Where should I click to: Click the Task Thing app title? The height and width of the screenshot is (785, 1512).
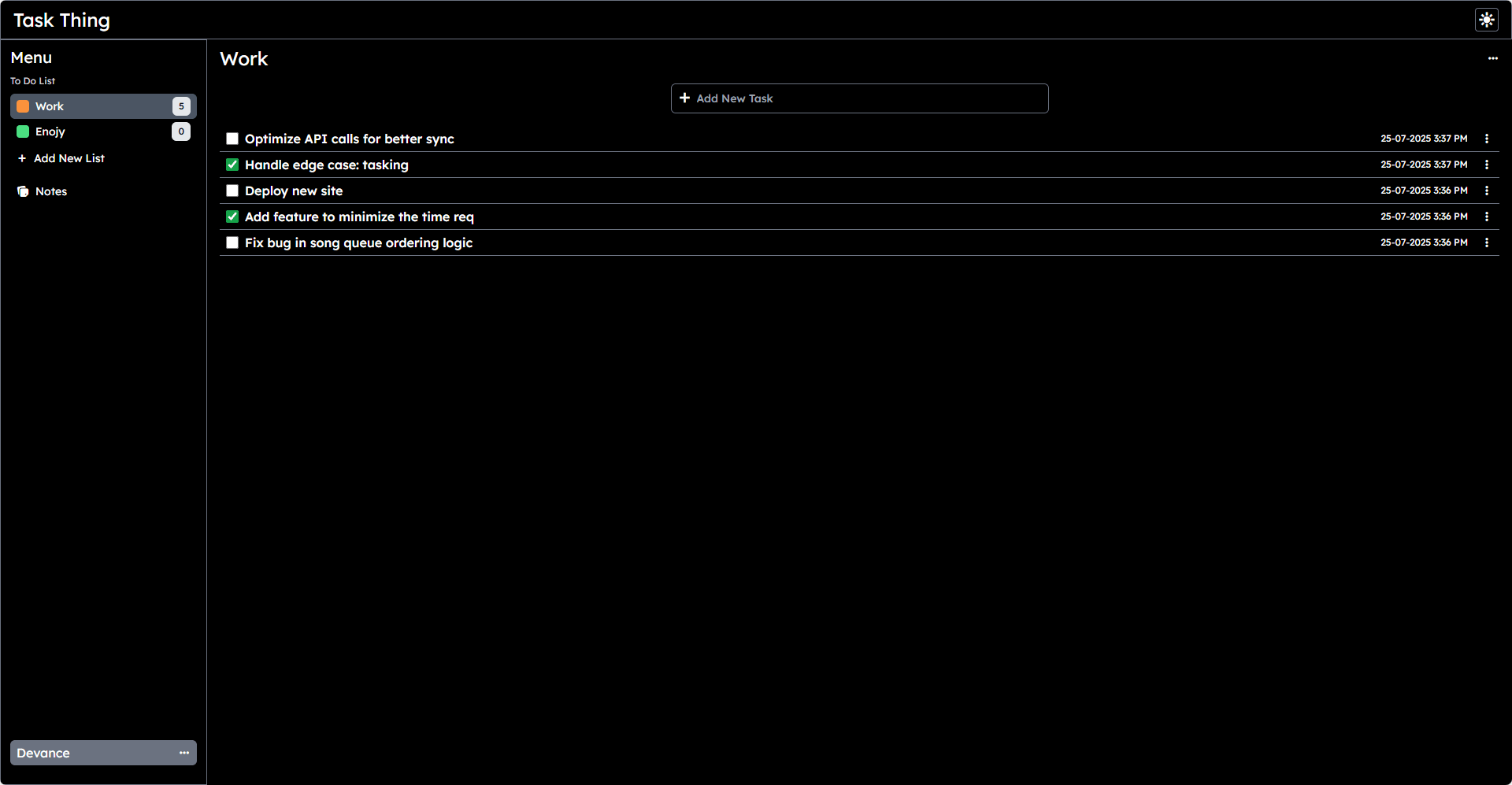tap(61, 20)
